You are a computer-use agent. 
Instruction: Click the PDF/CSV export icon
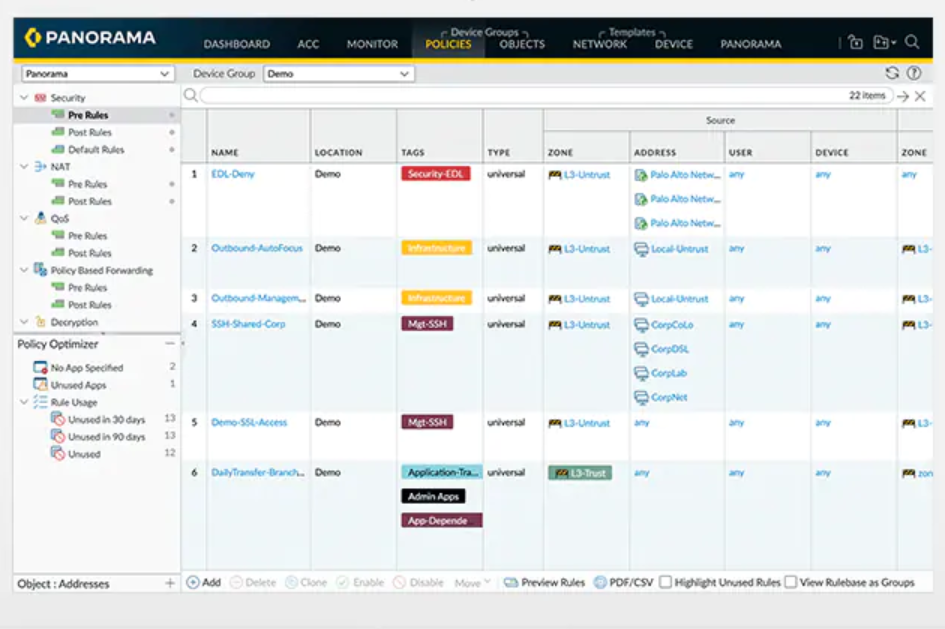coord(600,583)
